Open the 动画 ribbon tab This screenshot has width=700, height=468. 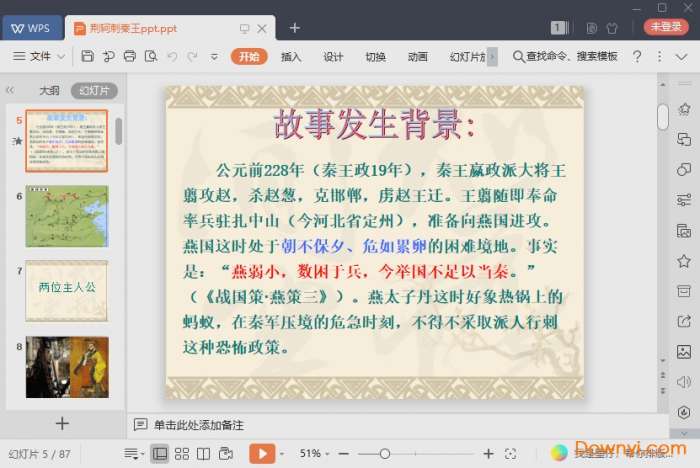pyautogui.click(x=417, y=57)
